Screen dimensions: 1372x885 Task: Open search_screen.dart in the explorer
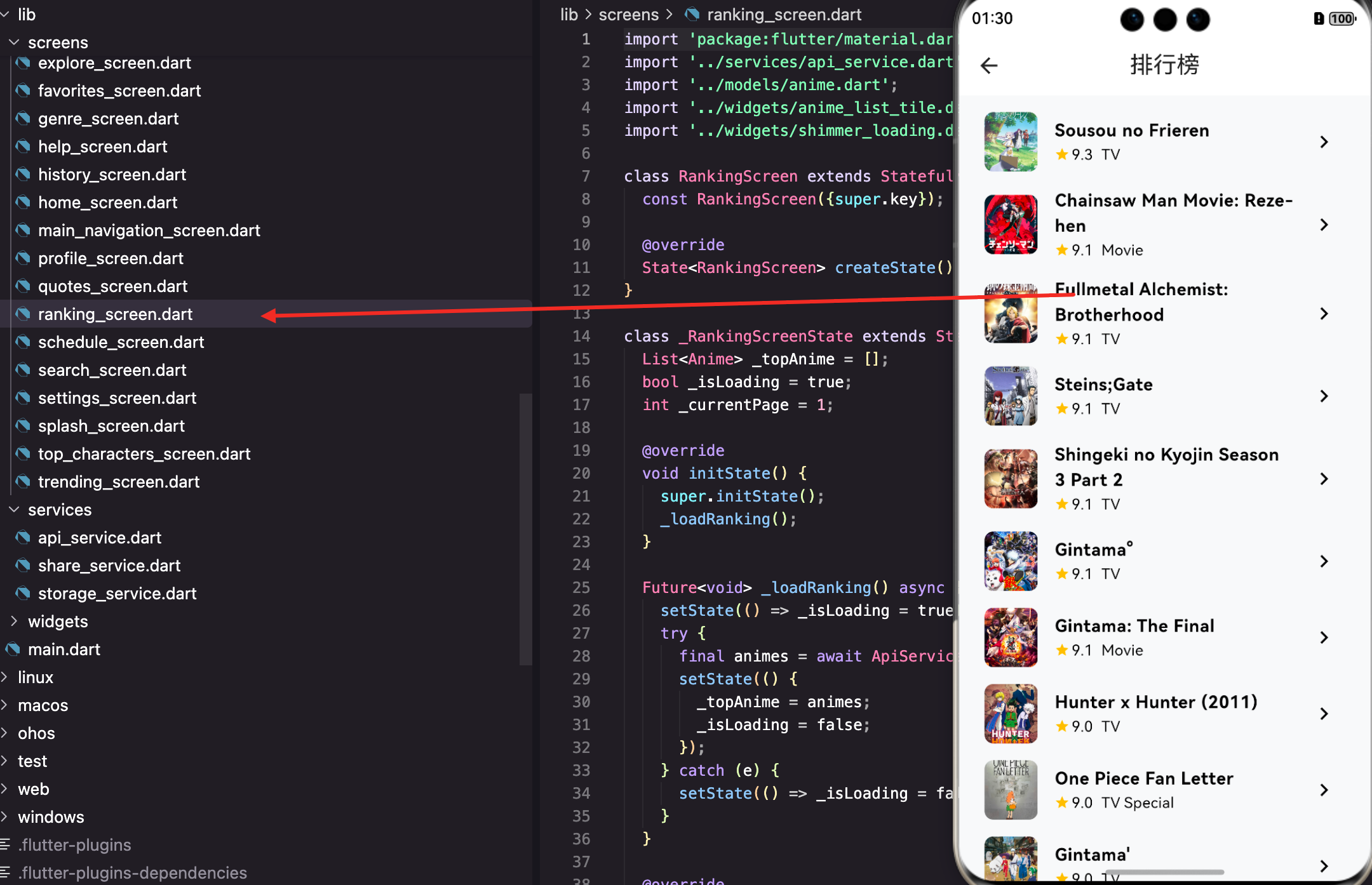pyautogui.click(x=112, y=370)
